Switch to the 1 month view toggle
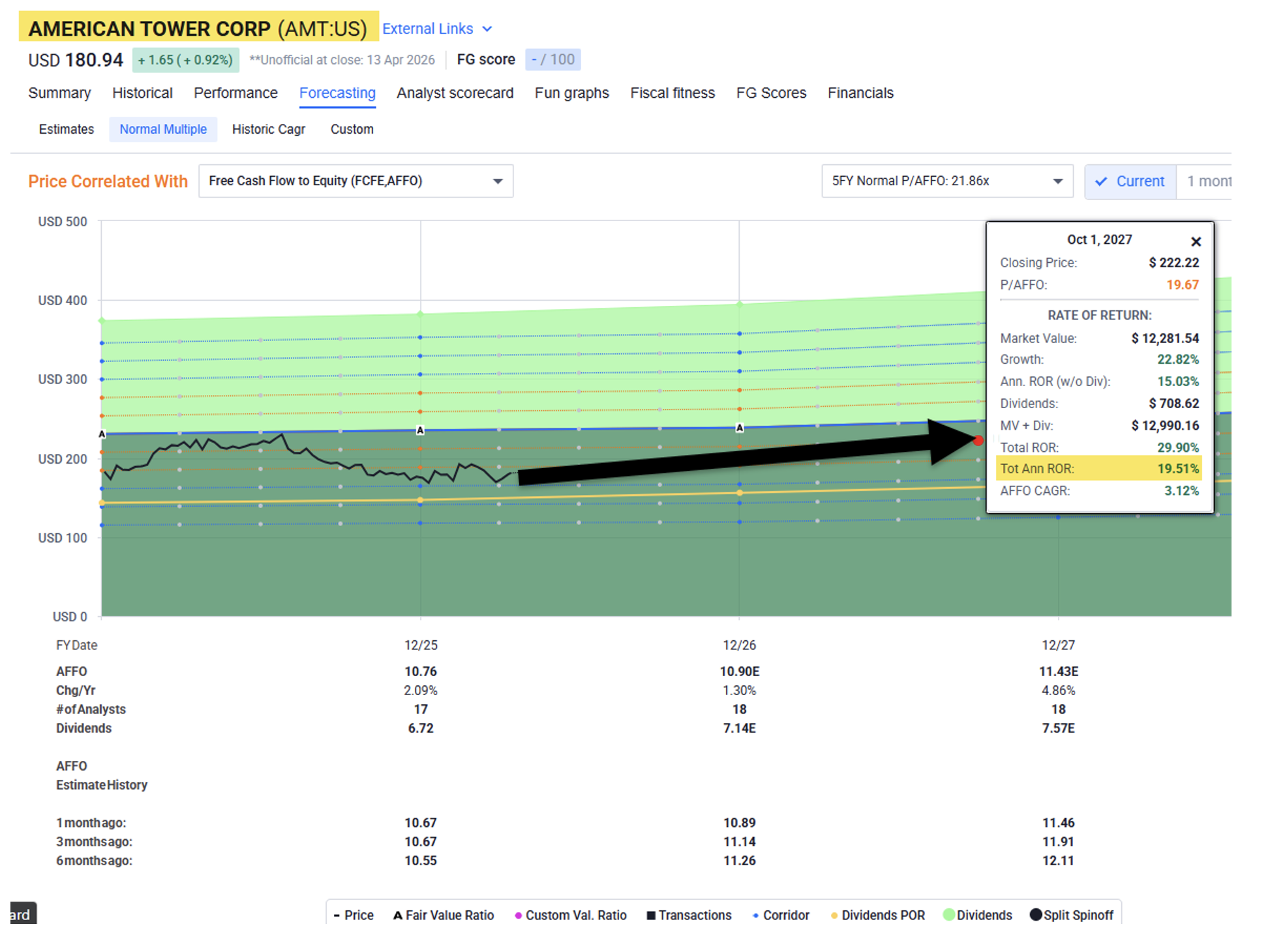The image size is (1285, 952). [x=1208, y=181]
